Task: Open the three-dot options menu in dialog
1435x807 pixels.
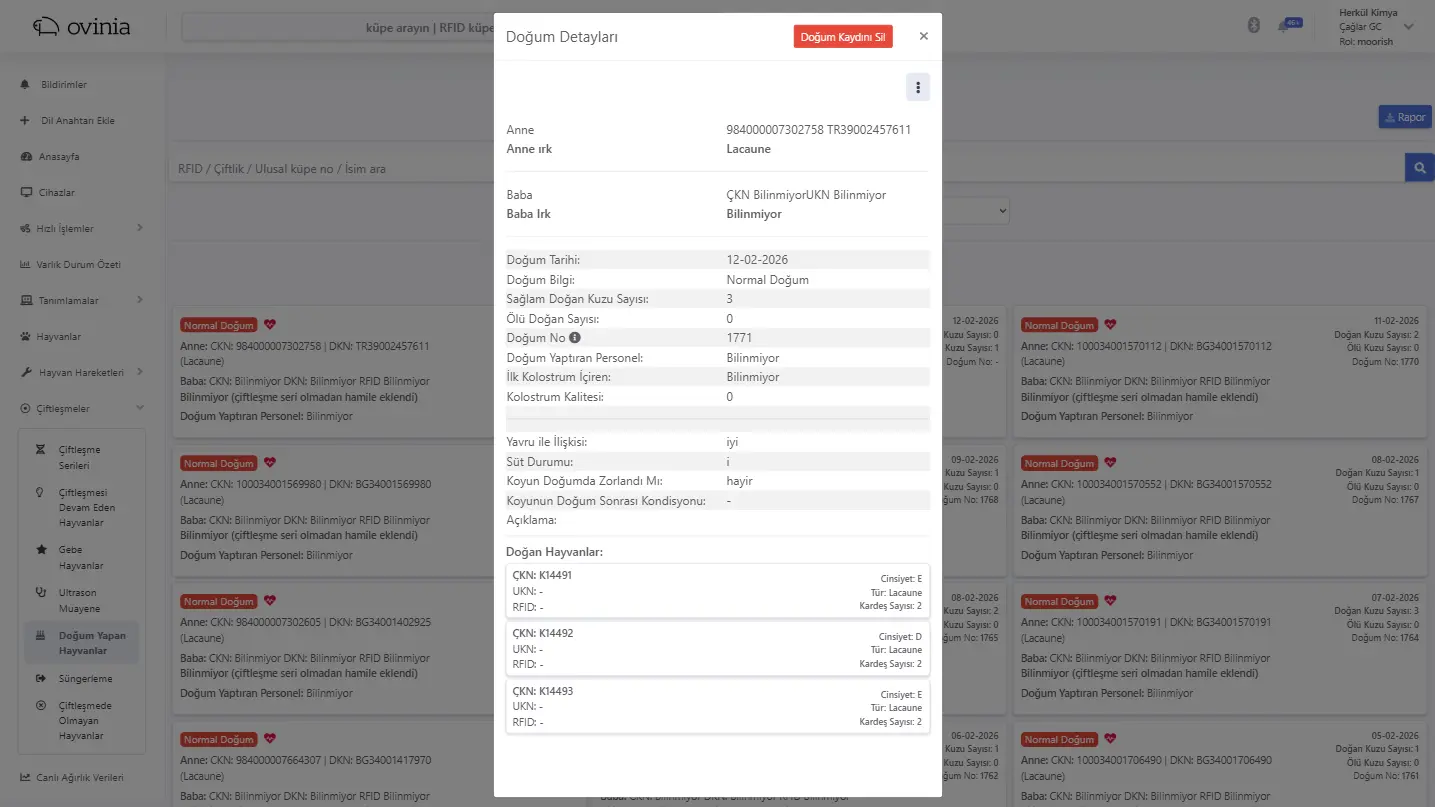Action: (917, 88)
